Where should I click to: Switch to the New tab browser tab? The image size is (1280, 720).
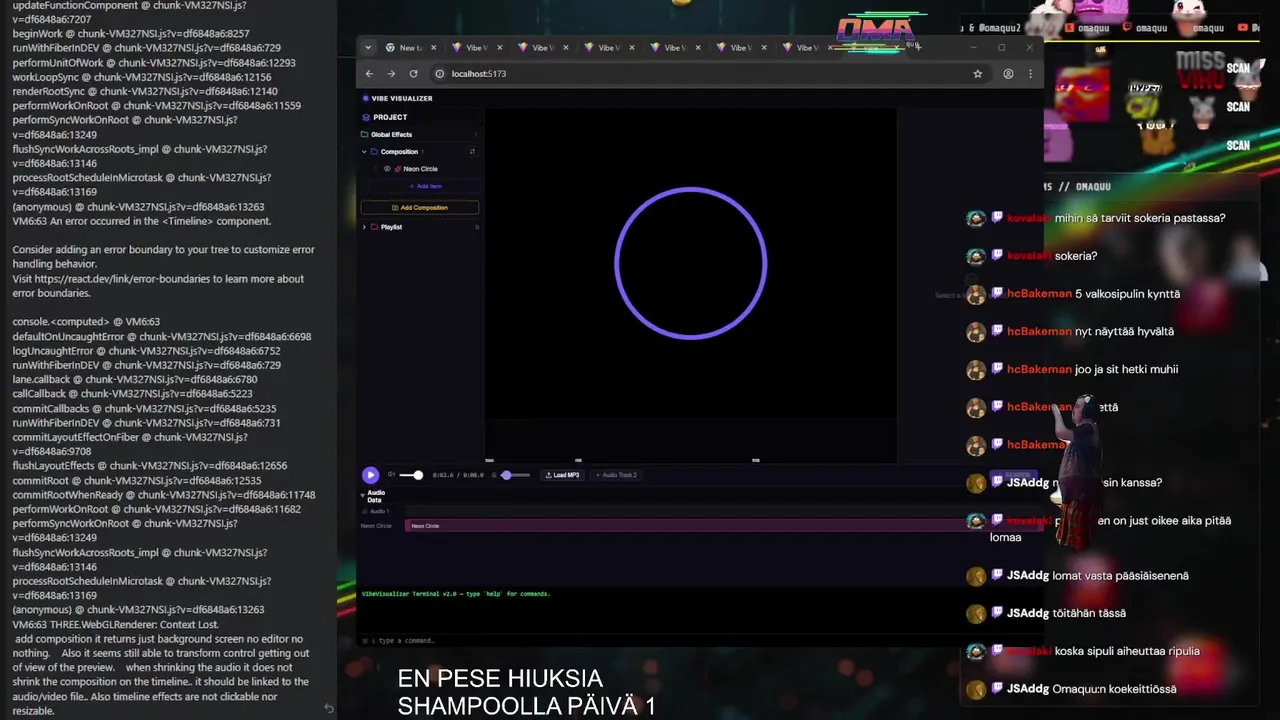(x=410, y=48)
